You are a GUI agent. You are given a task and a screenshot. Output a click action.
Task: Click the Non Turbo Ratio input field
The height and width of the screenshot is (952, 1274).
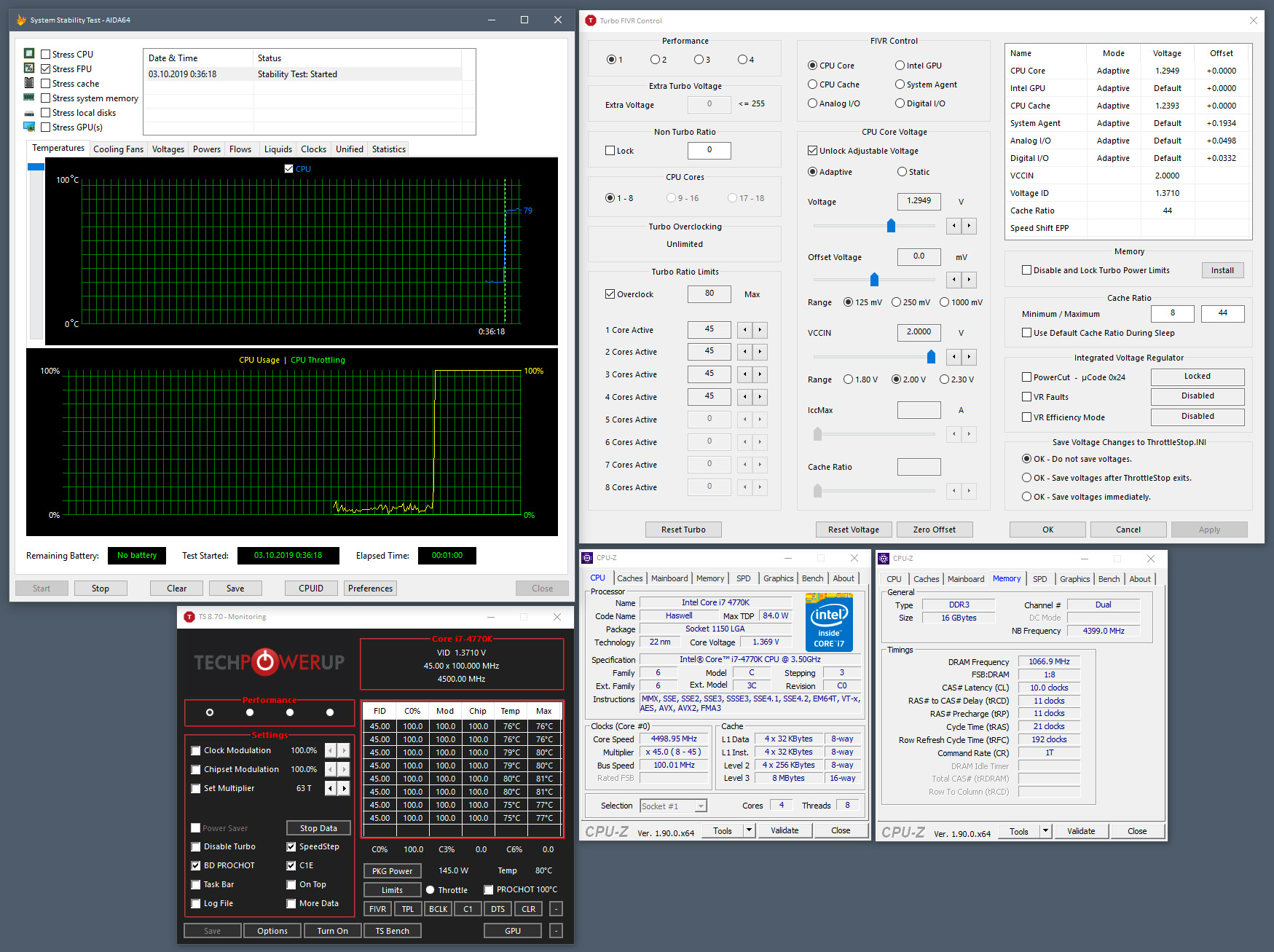(x=709, y=150)
